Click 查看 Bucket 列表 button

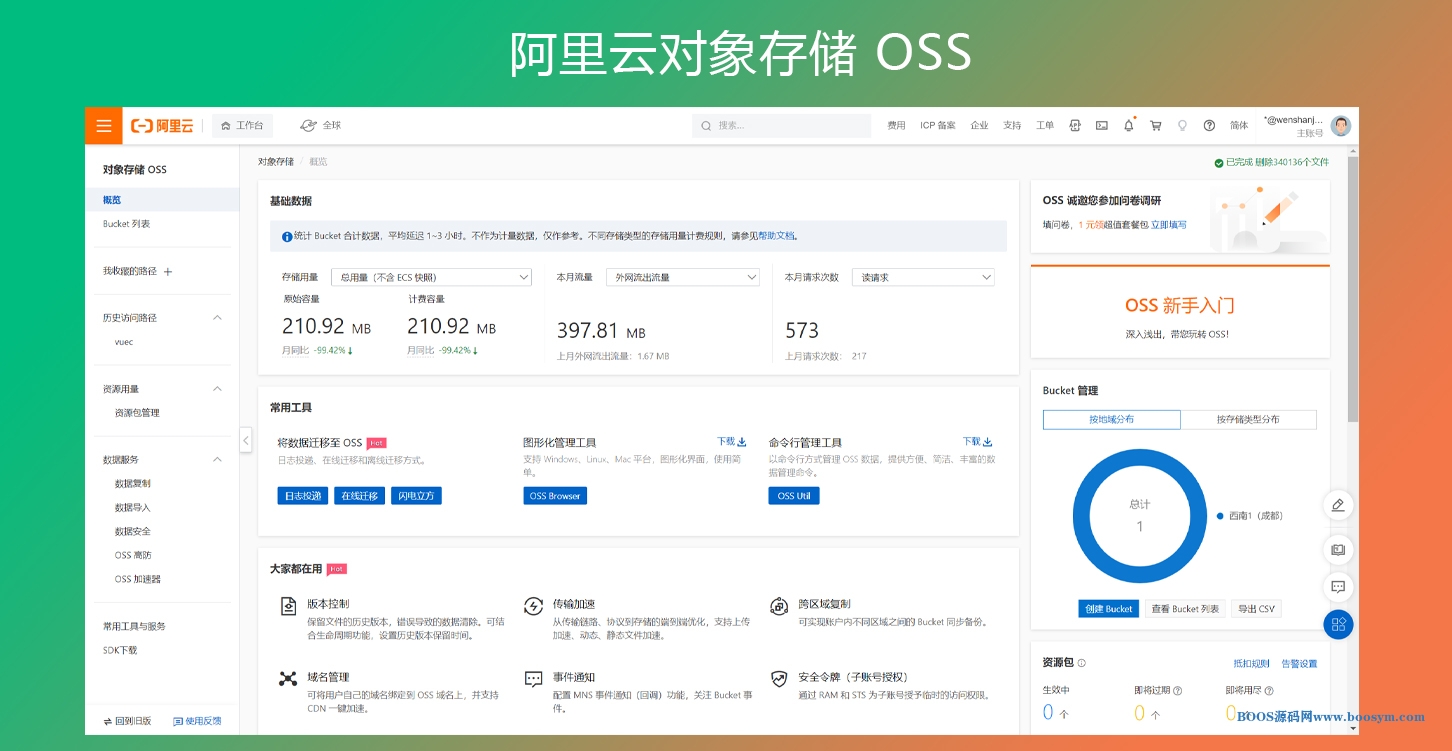tap(1185, 609)
